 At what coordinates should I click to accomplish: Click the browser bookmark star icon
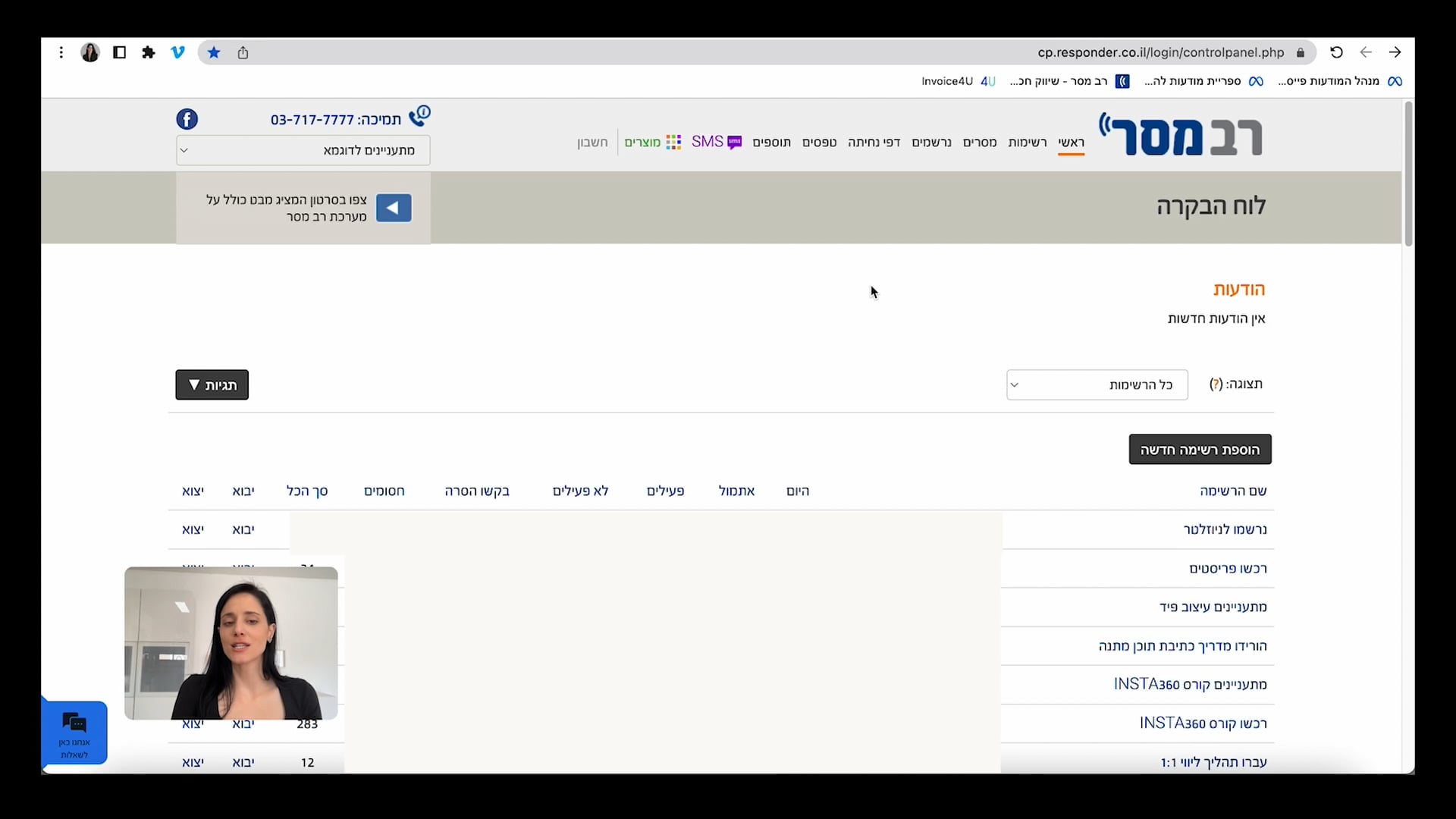point(214,52)
